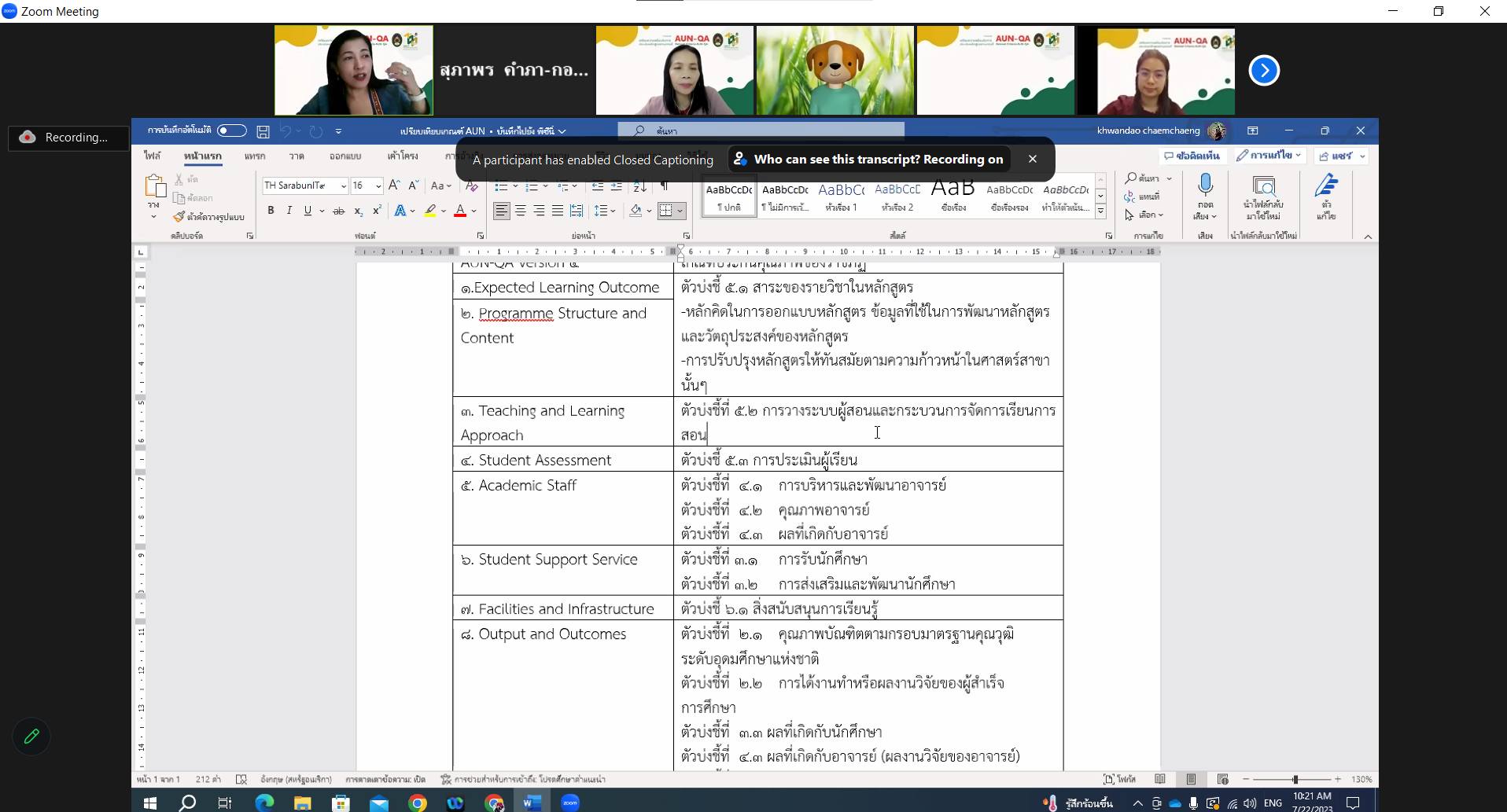1507x812 pixels.
Task: Click the yellow text highlight color
Action: click(429, 211)
